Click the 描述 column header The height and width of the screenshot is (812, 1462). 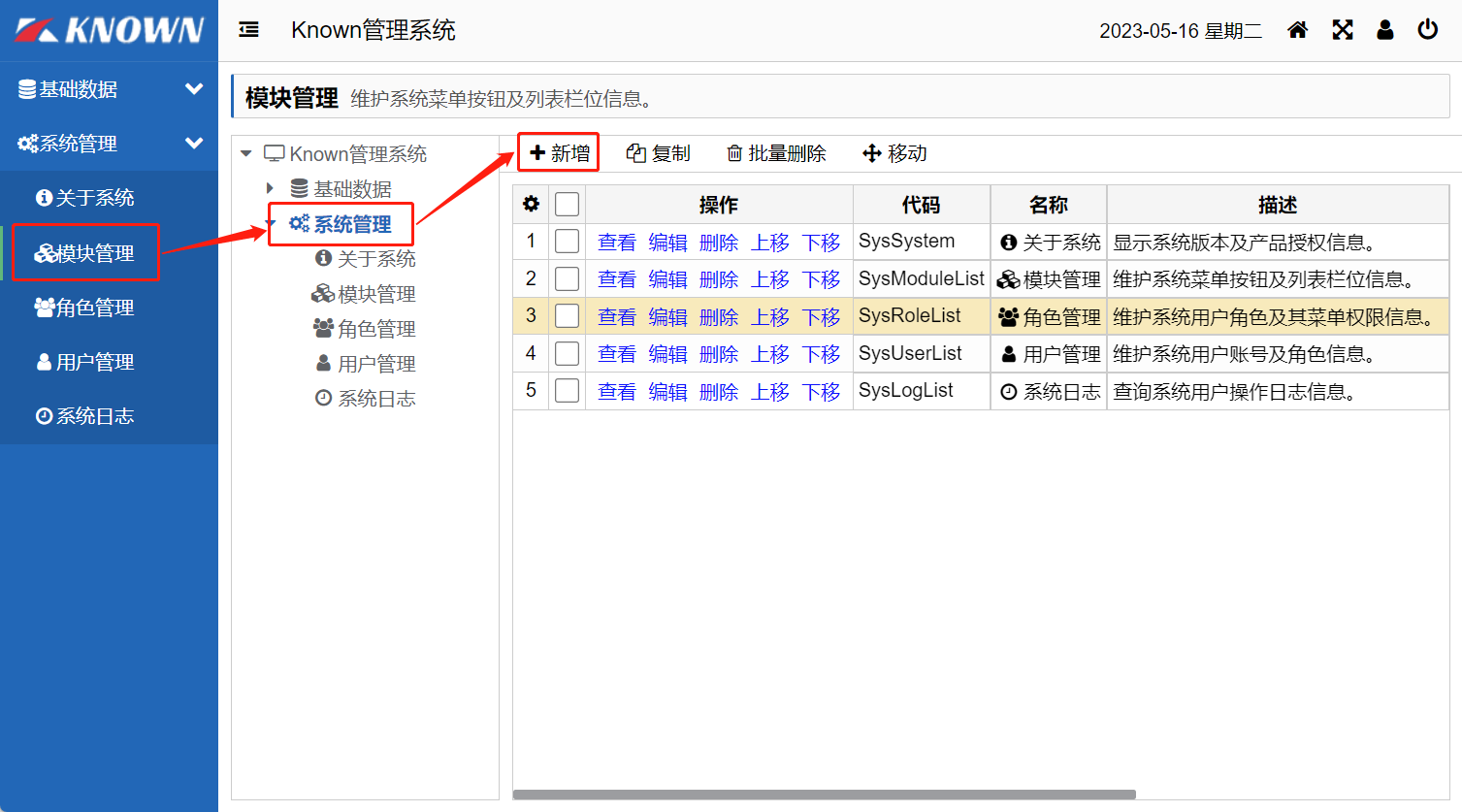1278,205
